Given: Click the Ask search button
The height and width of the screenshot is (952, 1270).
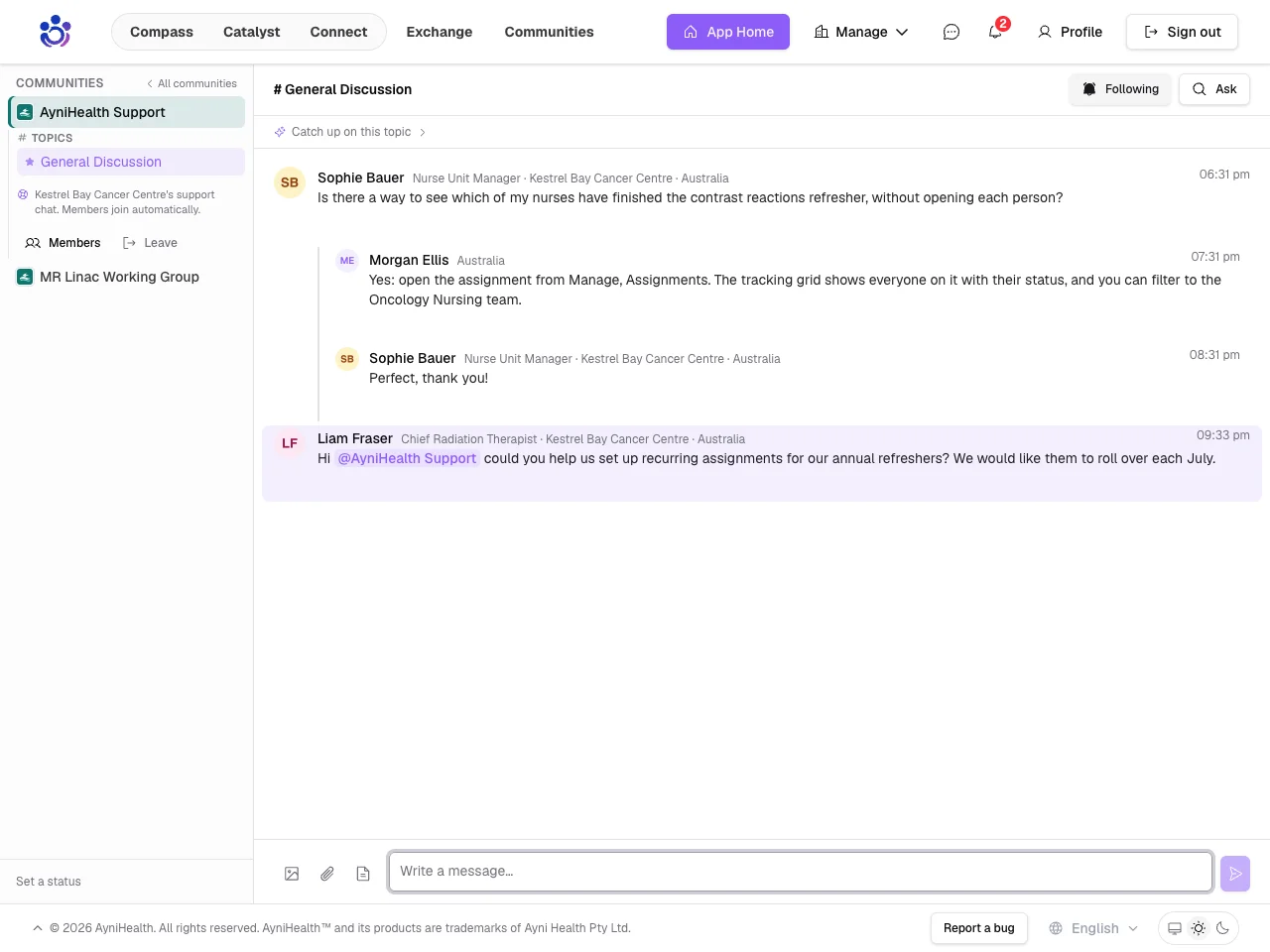Looking at the screenshot, I should tap(1214, 89).
